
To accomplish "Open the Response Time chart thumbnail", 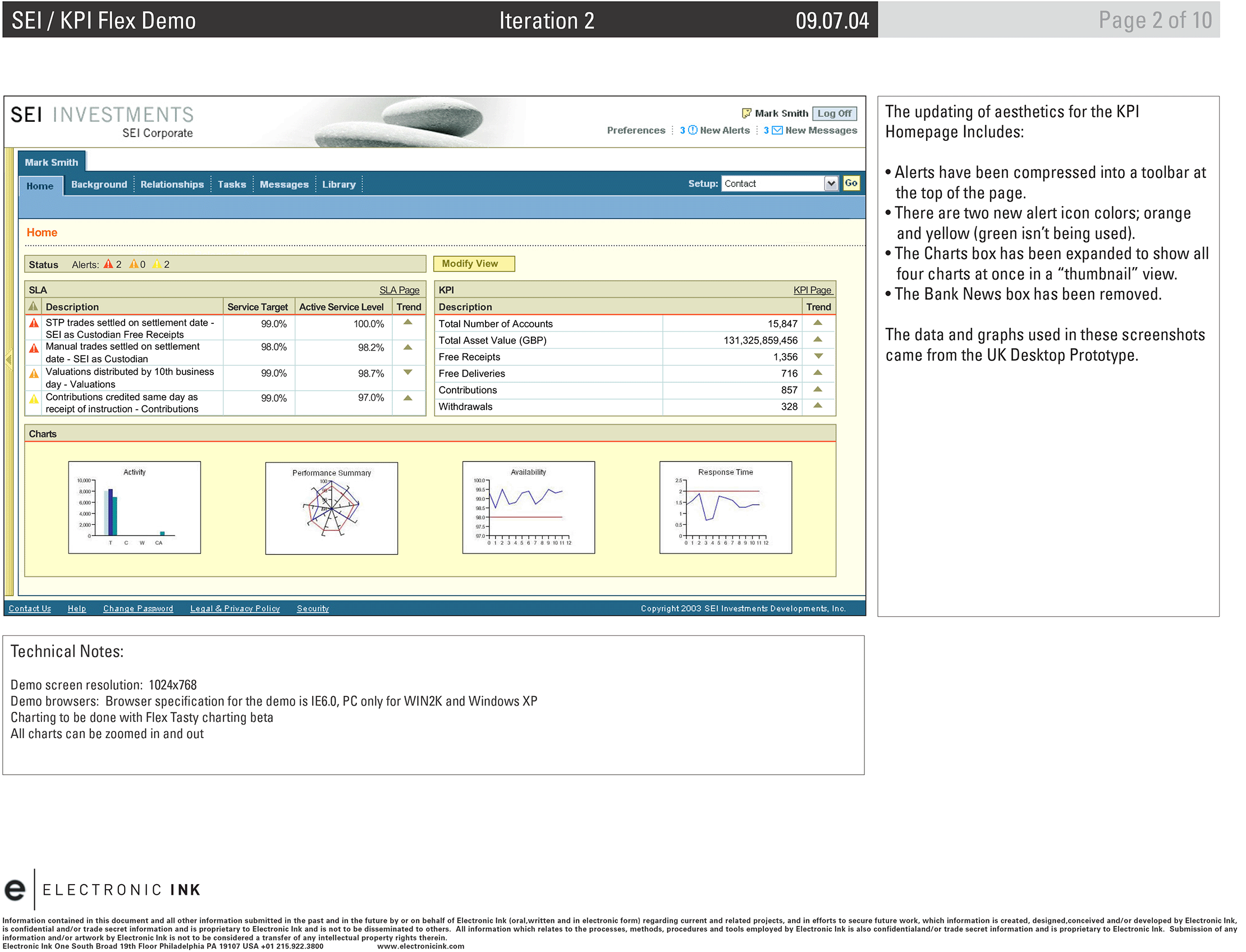I will (x=725, y=507).
